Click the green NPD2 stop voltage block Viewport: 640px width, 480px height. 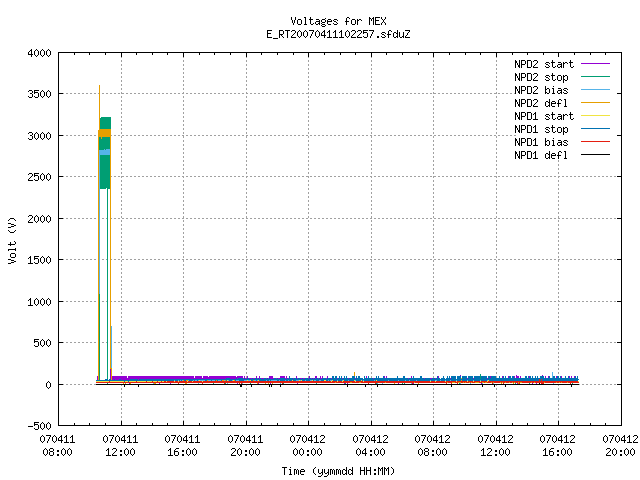coord(105,171)
